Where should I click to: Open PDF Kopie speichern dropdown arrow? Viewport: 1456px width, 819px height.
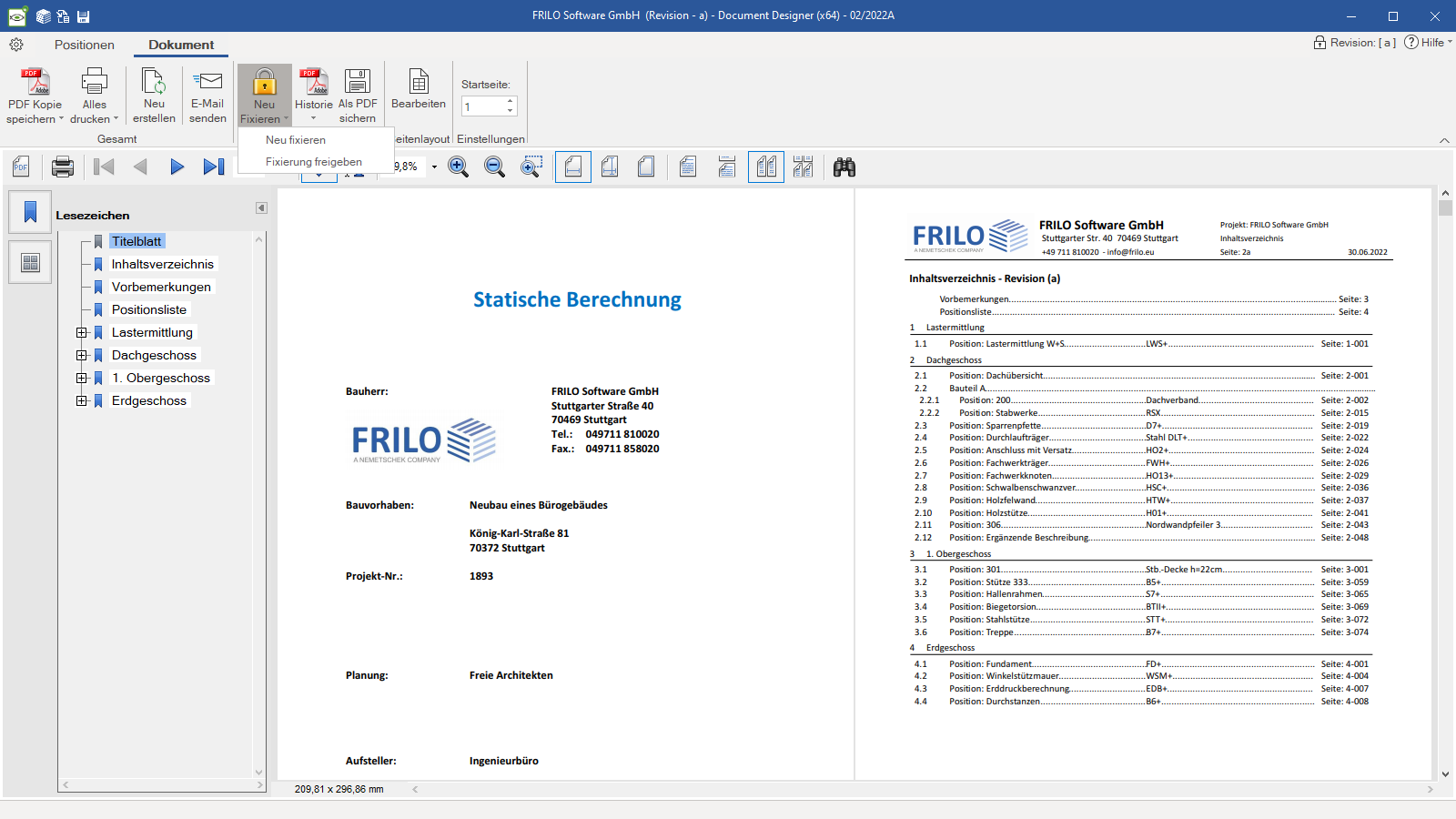[x=61, y=119]
